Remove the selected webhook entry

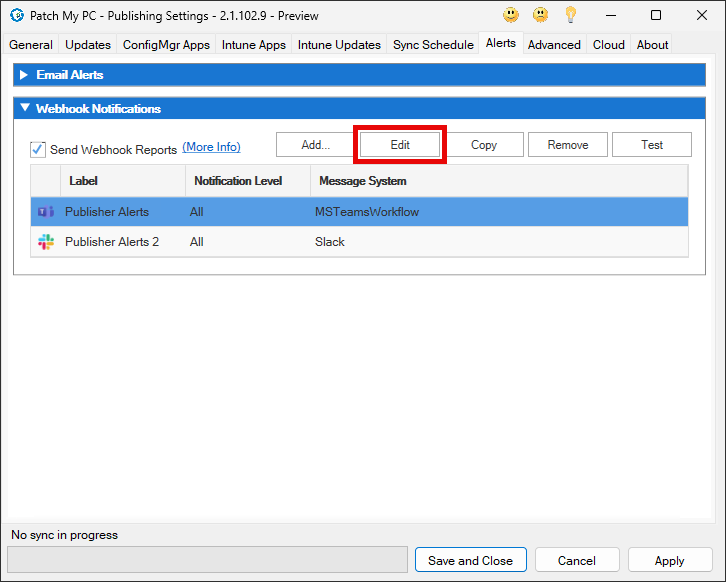pyautogui.click(x=568, y=145)
